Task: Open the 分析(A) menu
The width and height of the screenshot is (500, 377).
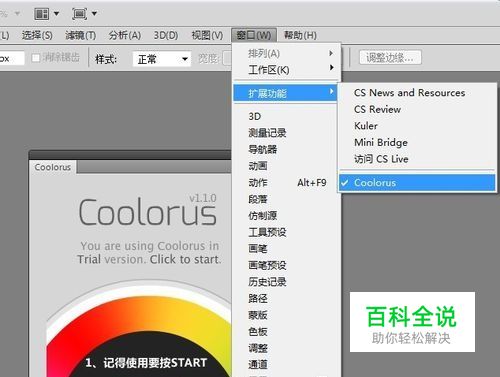Action: [125, 35]
